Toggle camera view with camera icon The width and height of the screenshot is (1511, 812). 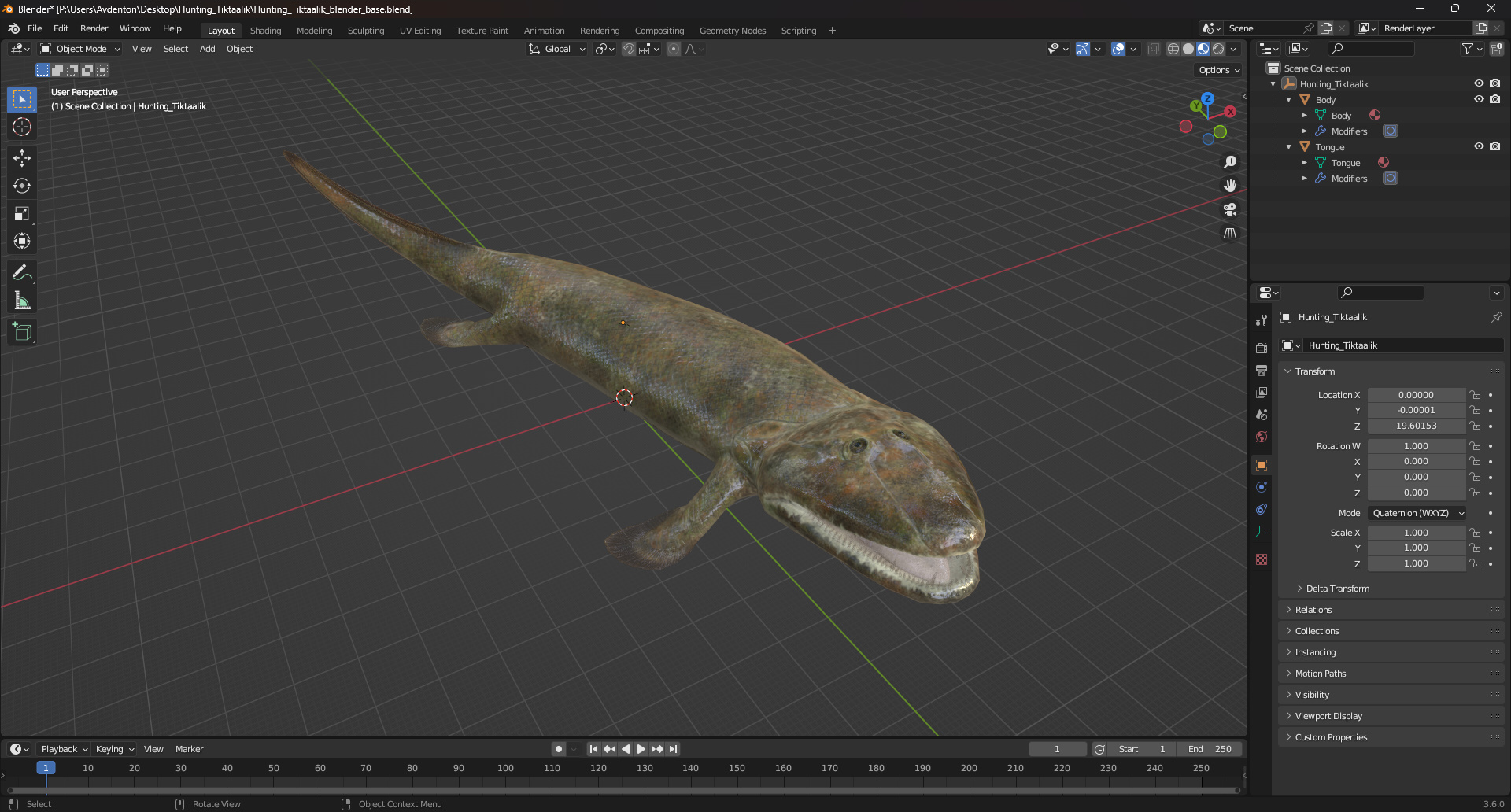(x=1230, y=209)
